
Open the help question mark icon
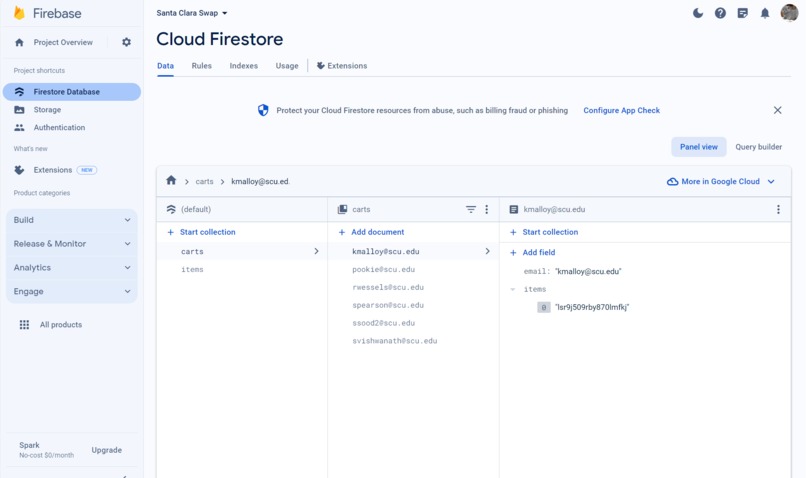(x=720, y=13)
